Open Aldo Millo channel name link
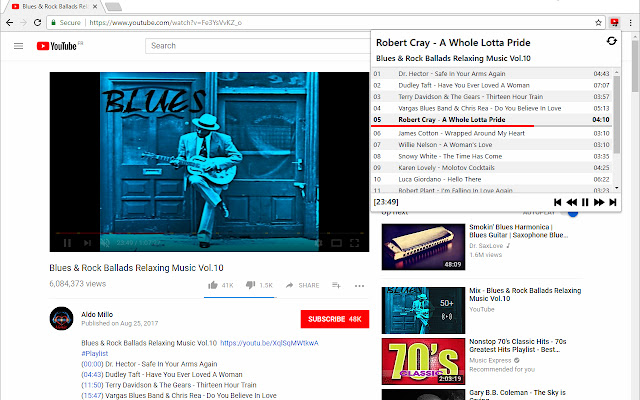 tap(97, 314)
